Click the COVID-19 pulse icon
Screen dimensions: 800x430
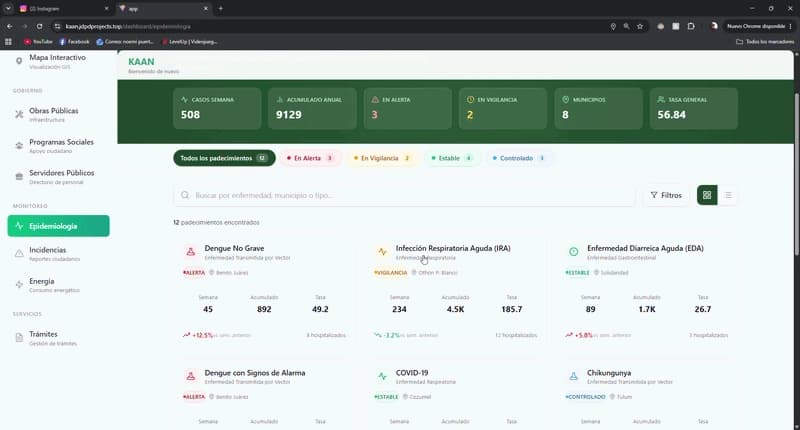382,376
